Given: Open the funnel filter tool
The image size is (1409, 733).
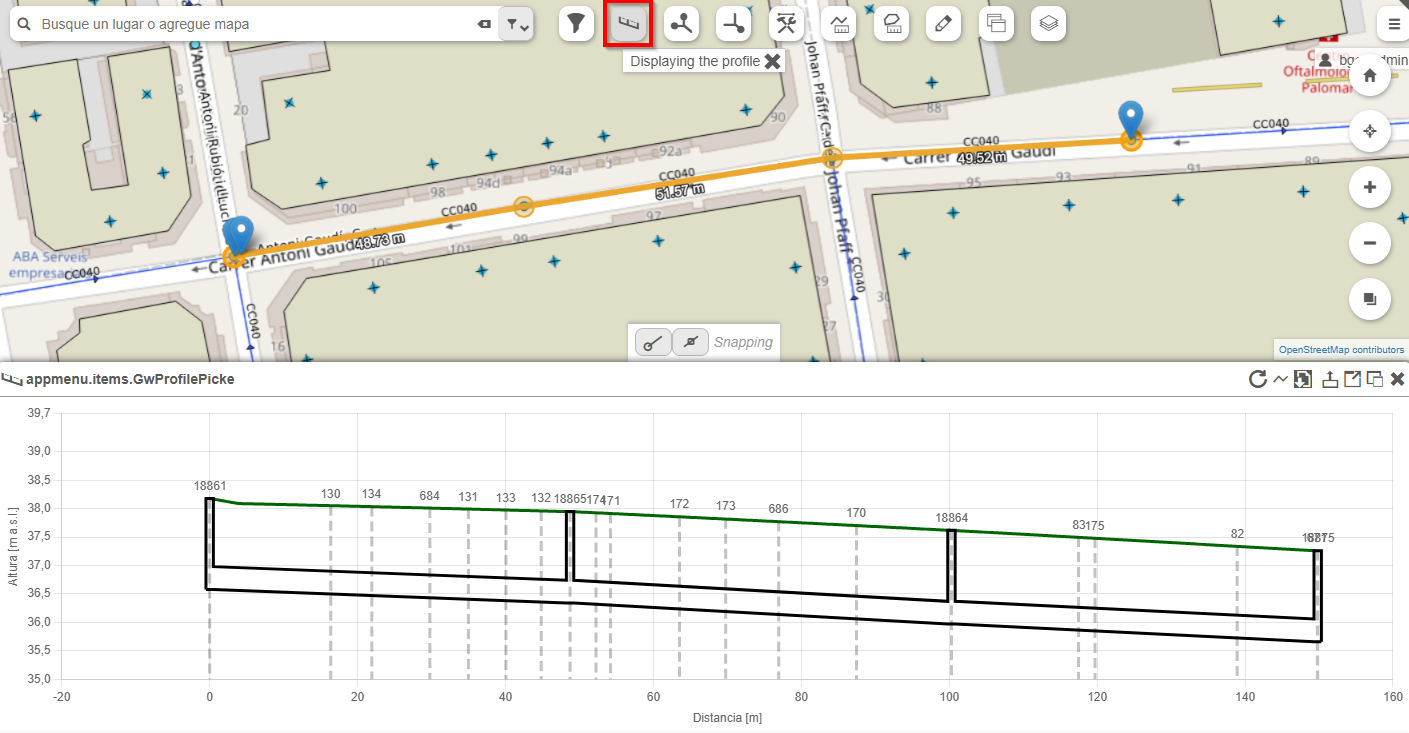Looking at the screenshot, I should [x=575, y=24].
